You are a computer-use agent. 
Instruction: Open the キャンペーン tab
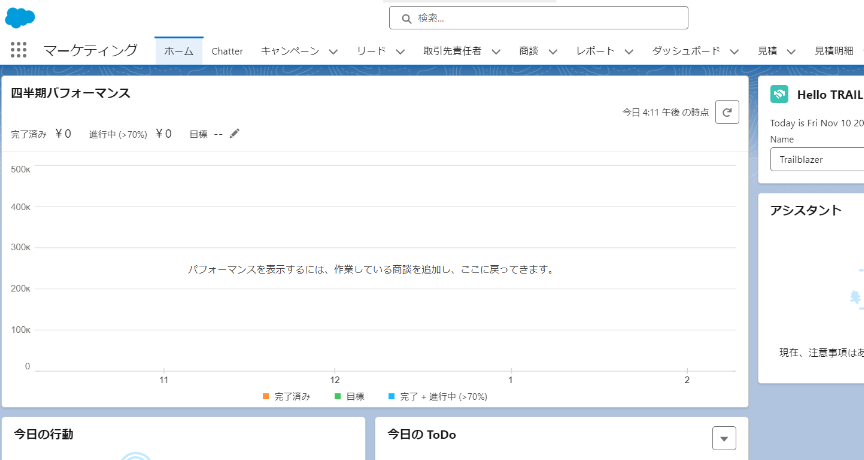(x=290, y=51)
